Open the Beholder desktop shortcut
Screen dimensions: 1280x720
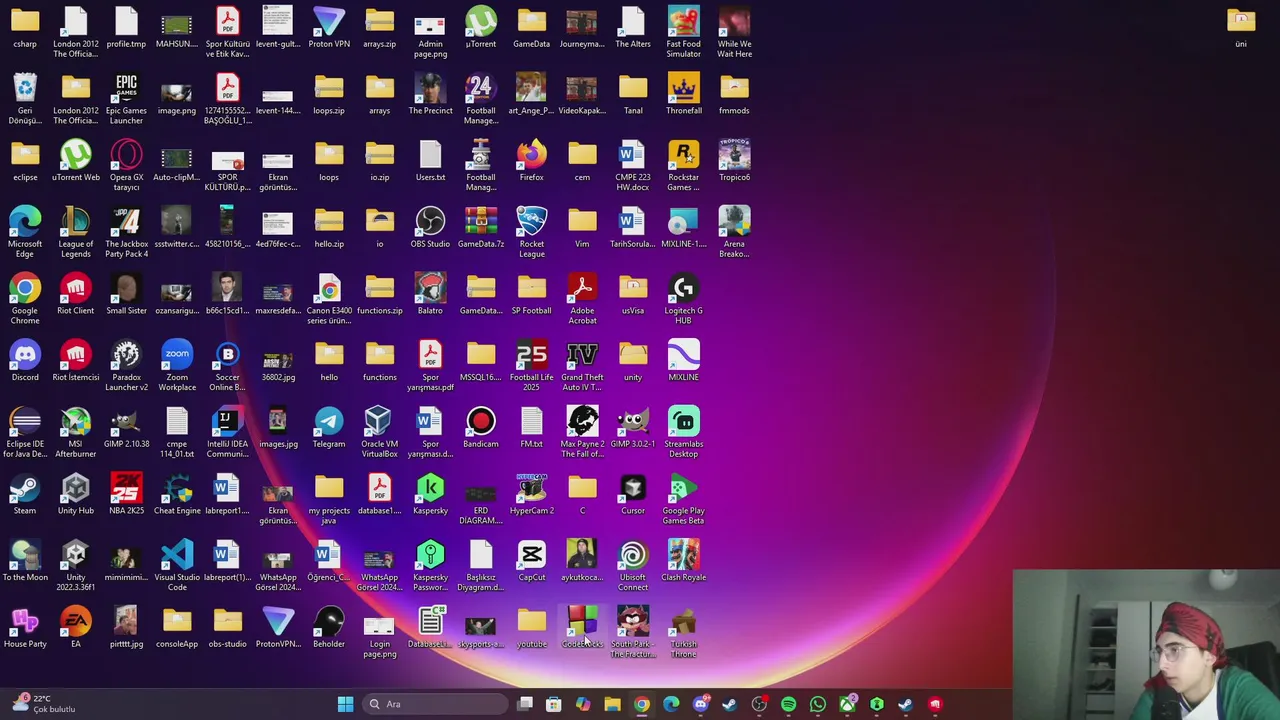329,627
